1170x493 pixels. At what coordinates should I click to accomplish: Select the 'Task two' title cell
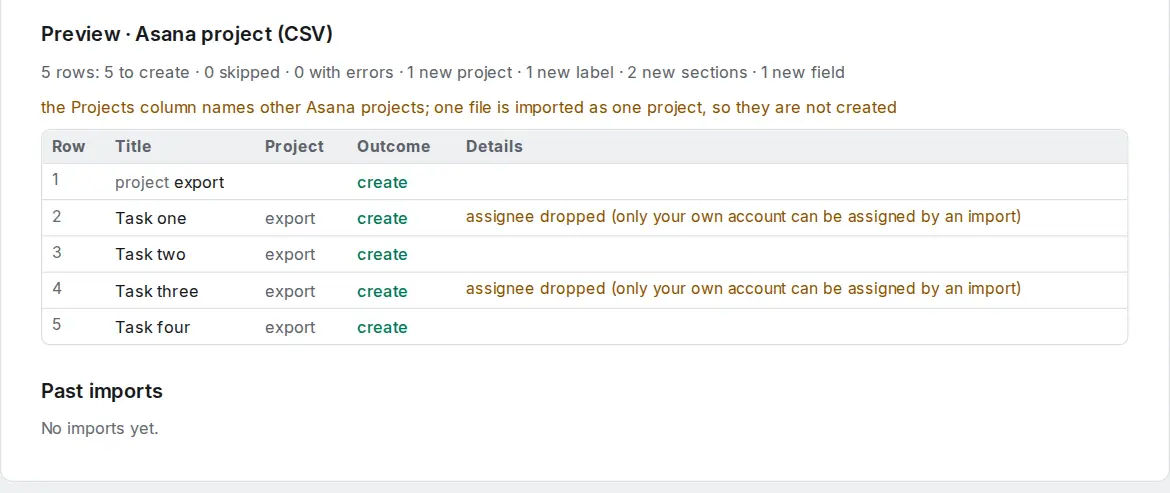point(150,254)
